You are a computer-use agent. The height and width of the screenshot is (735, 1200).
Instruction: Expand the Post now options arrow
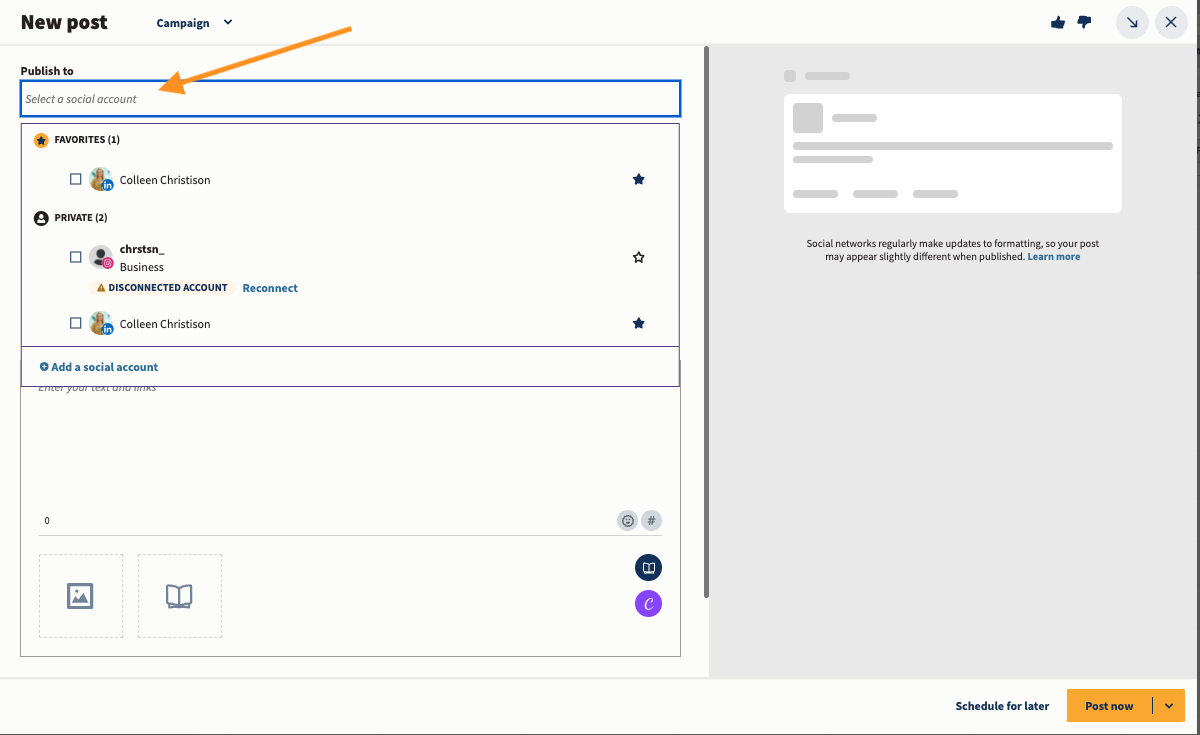point(1168,706)
